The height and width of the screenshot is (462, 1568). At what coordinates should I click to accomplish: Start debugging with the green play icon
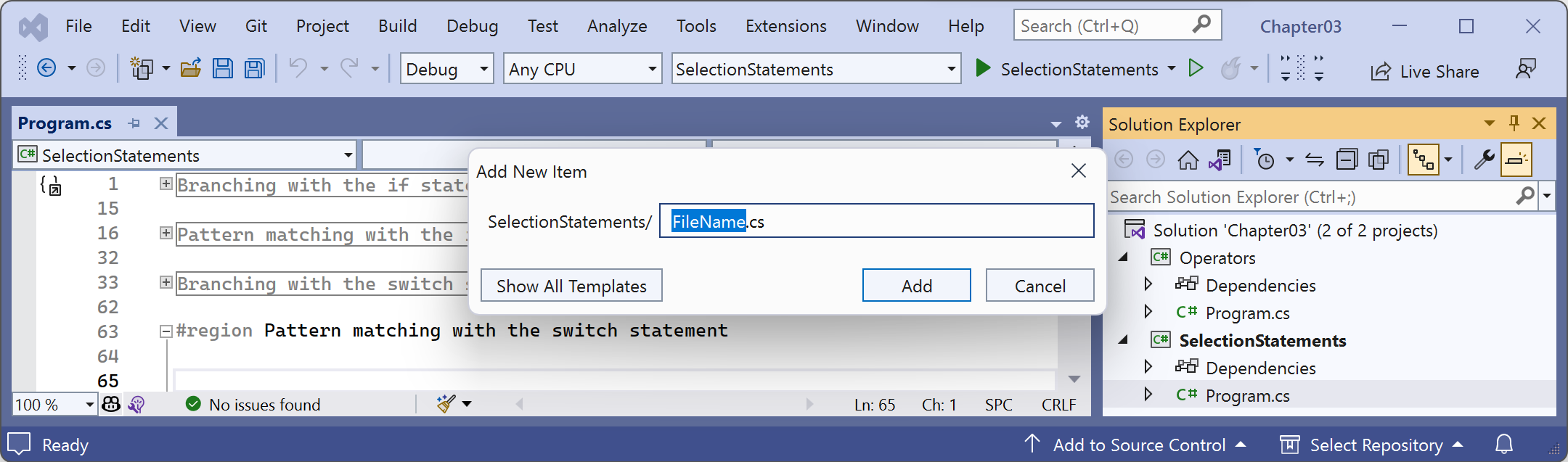tap(983, 68)
